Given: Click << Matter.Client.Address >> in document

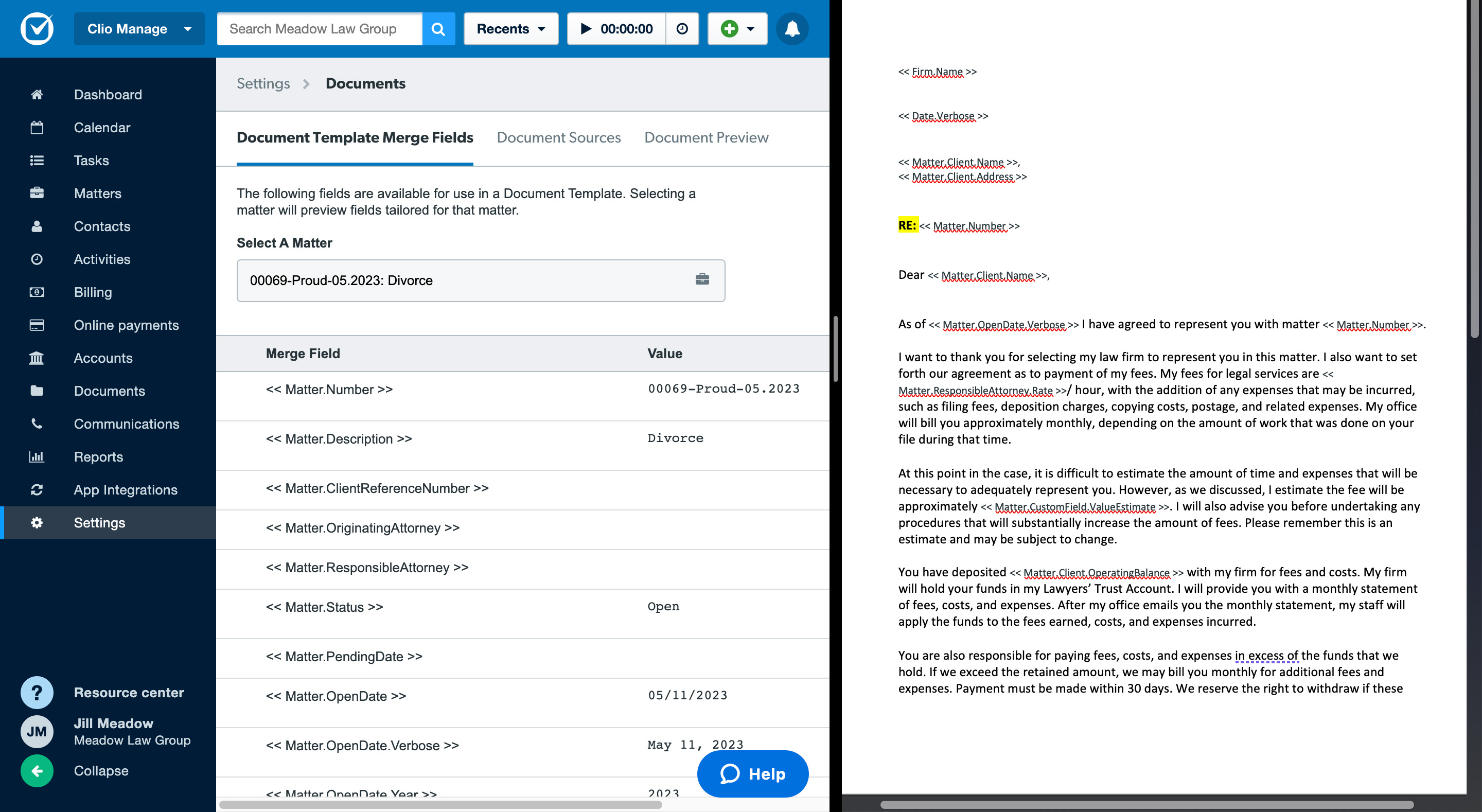Looking at the screenshot, I should tap(962, 176).
